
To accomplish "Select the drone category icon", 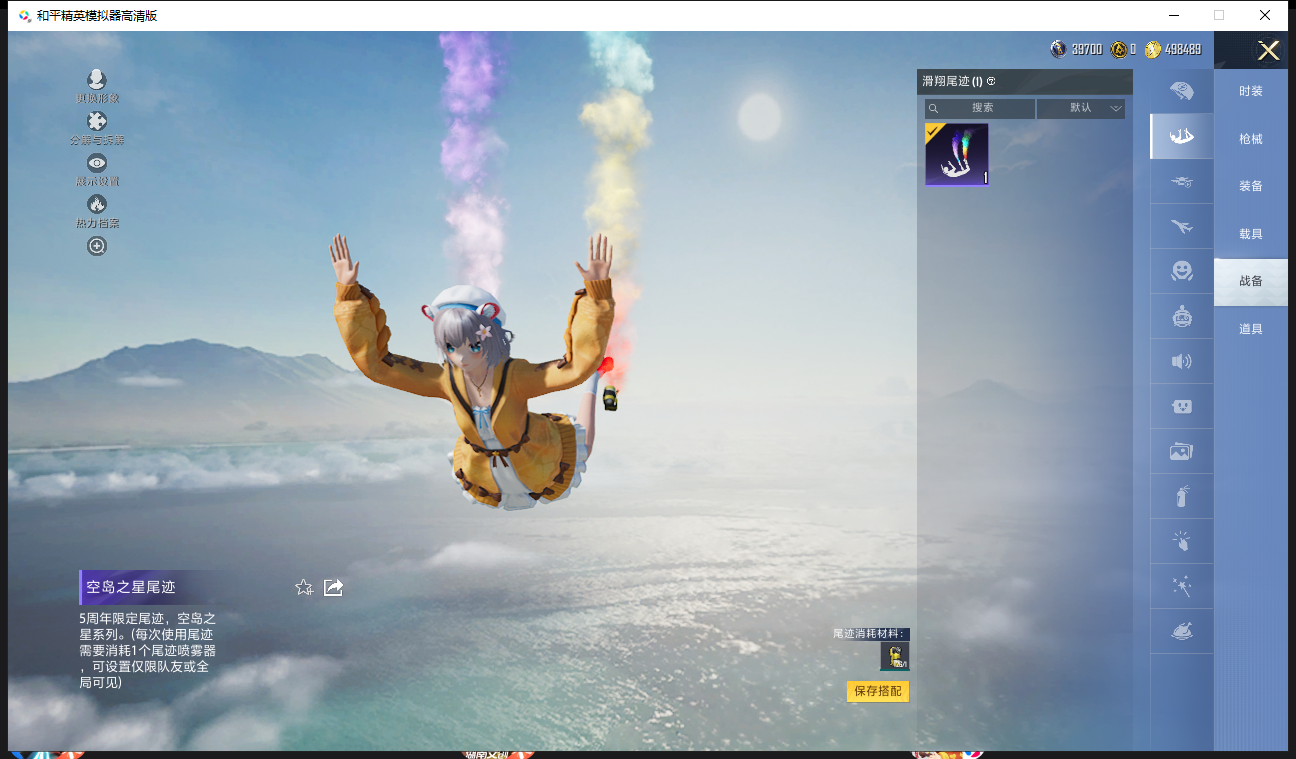I will [x=1181, y=181].
